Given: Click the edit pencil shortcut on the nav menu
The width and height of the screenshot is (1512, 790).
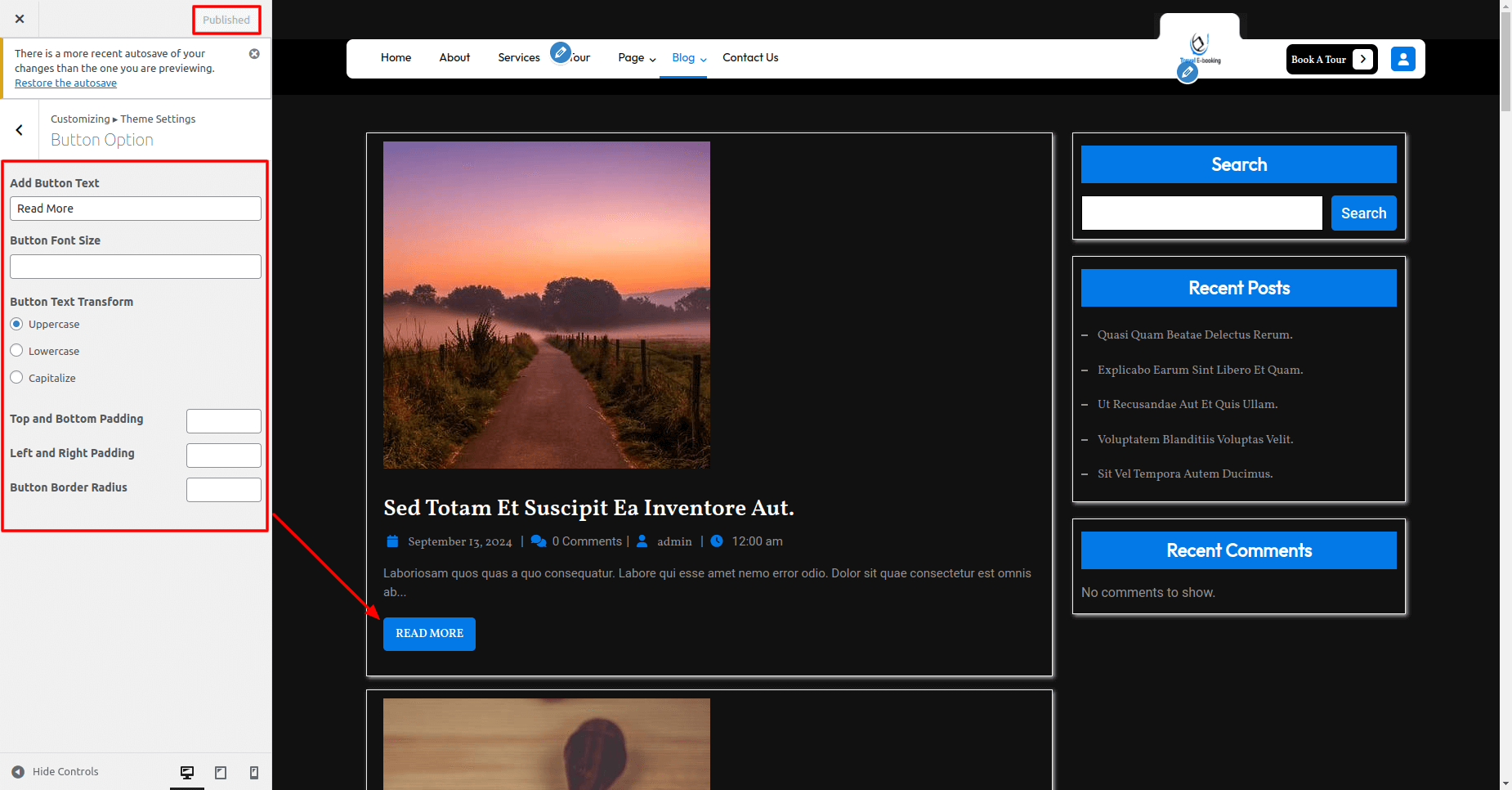Looking at the screenshot, I should [560, 53].
